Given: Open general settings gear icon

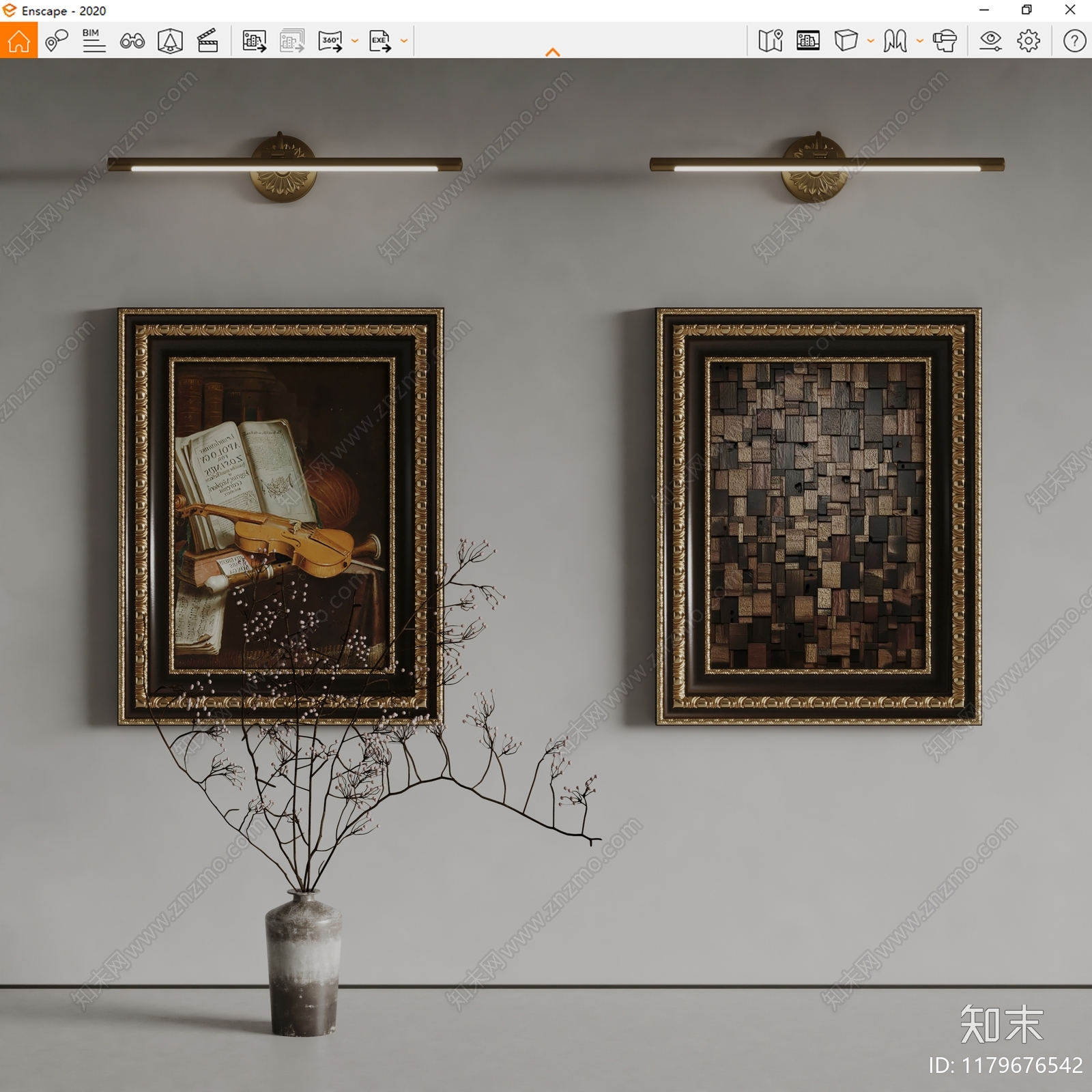Looking at the screenshot, I should [1029, 41].
